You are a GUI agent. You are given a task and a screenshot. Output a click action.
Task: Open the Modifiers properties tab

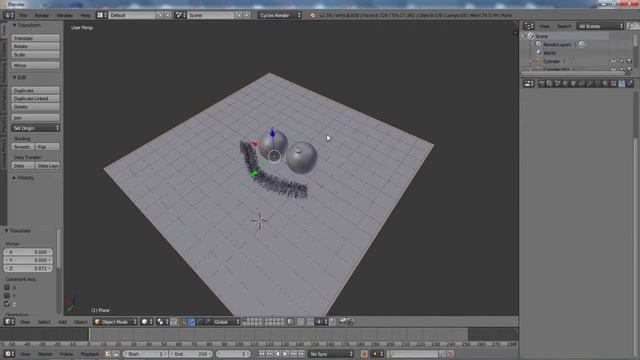(x=589, y=84)
